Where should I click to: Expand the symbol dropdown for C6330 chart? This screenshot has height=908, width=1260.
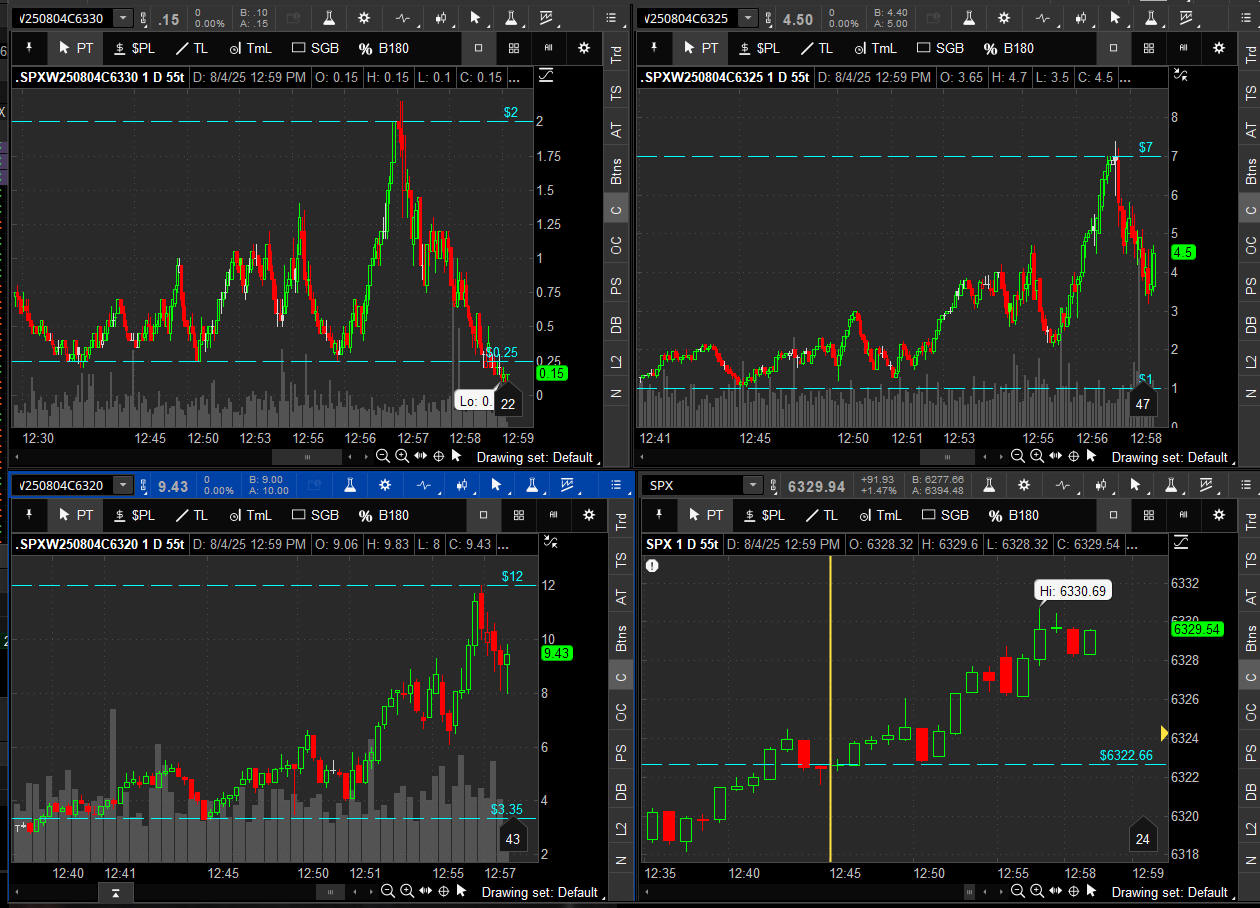[x=122, y=18]
